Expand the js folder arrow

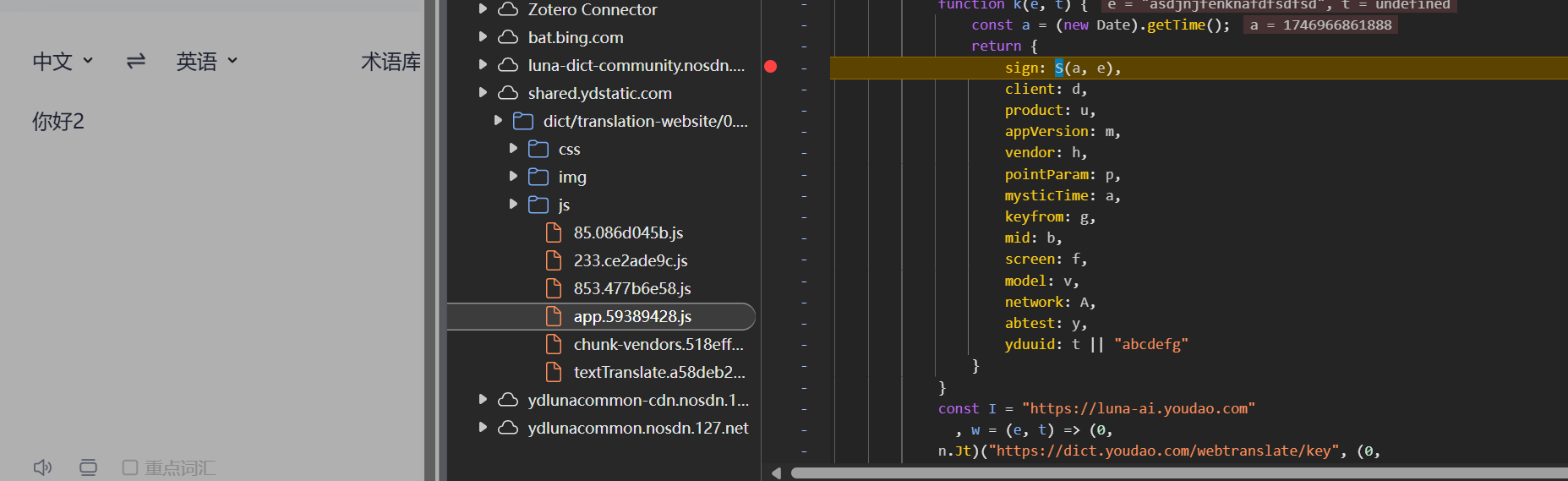click(513, 205)
